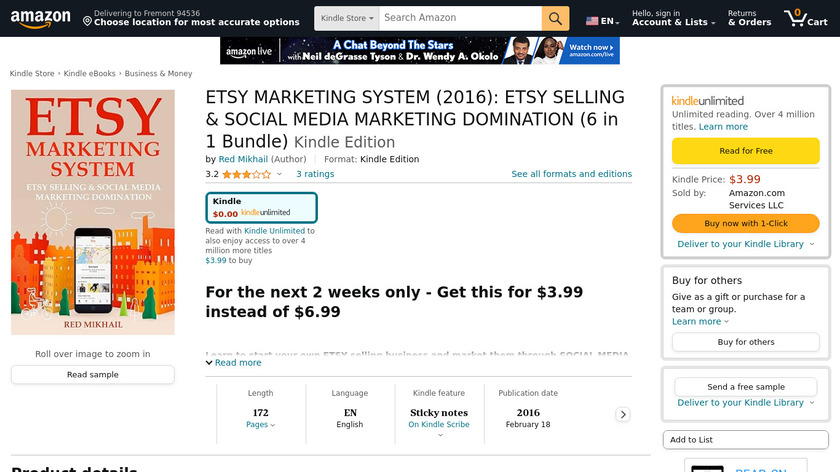
Task: Open the shopping cart
Action: click(x=805, y=18)
